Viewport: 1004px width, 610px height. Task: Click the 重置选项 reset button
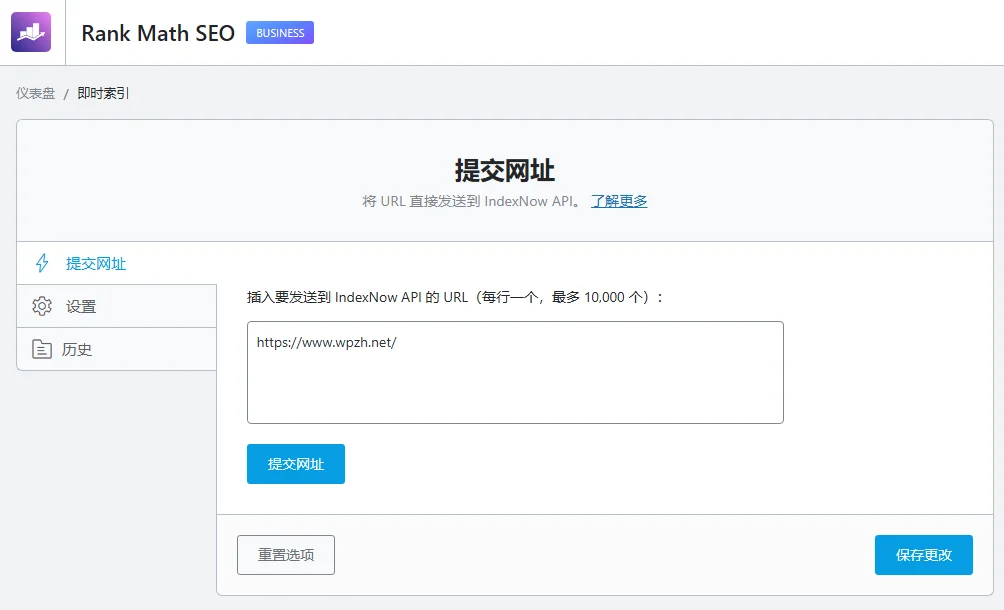pyautogui.click(x=285, y=554)
